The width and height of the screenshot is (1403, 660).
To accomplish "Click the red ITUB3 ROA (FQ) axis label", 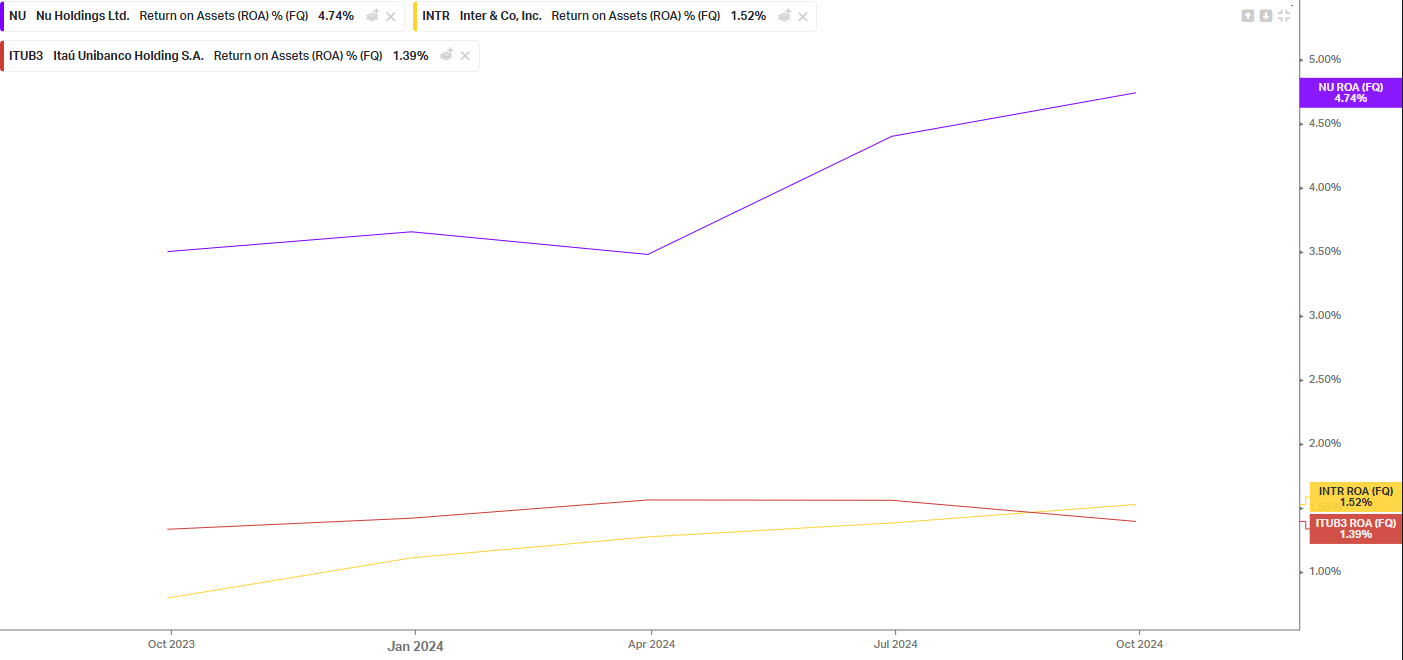I will pos(1355,529).
